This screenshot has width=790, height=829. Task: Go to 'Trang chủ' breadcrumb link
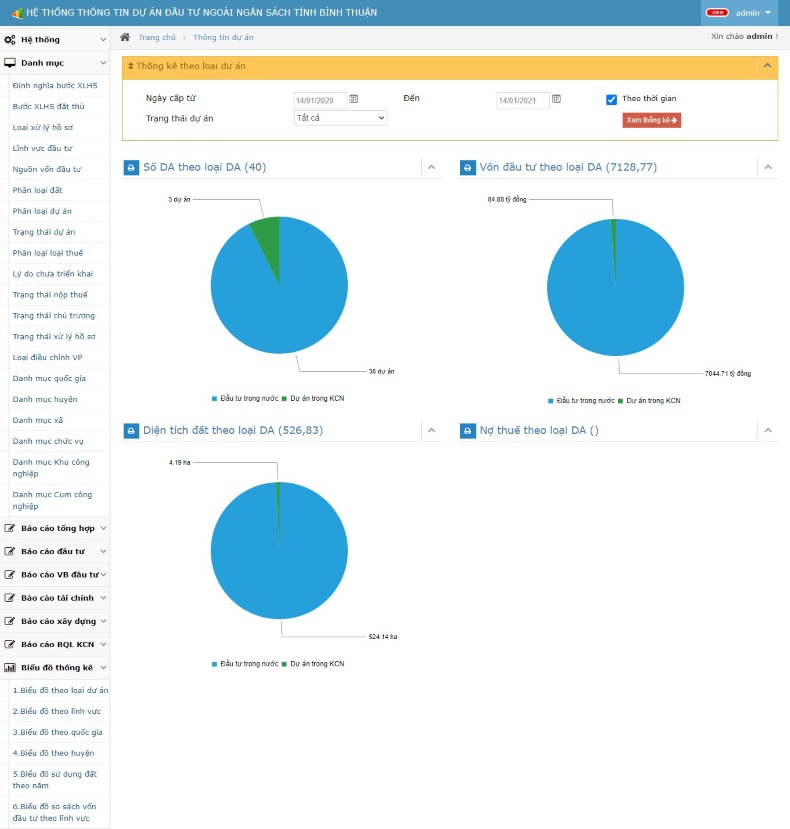(157, 37)
